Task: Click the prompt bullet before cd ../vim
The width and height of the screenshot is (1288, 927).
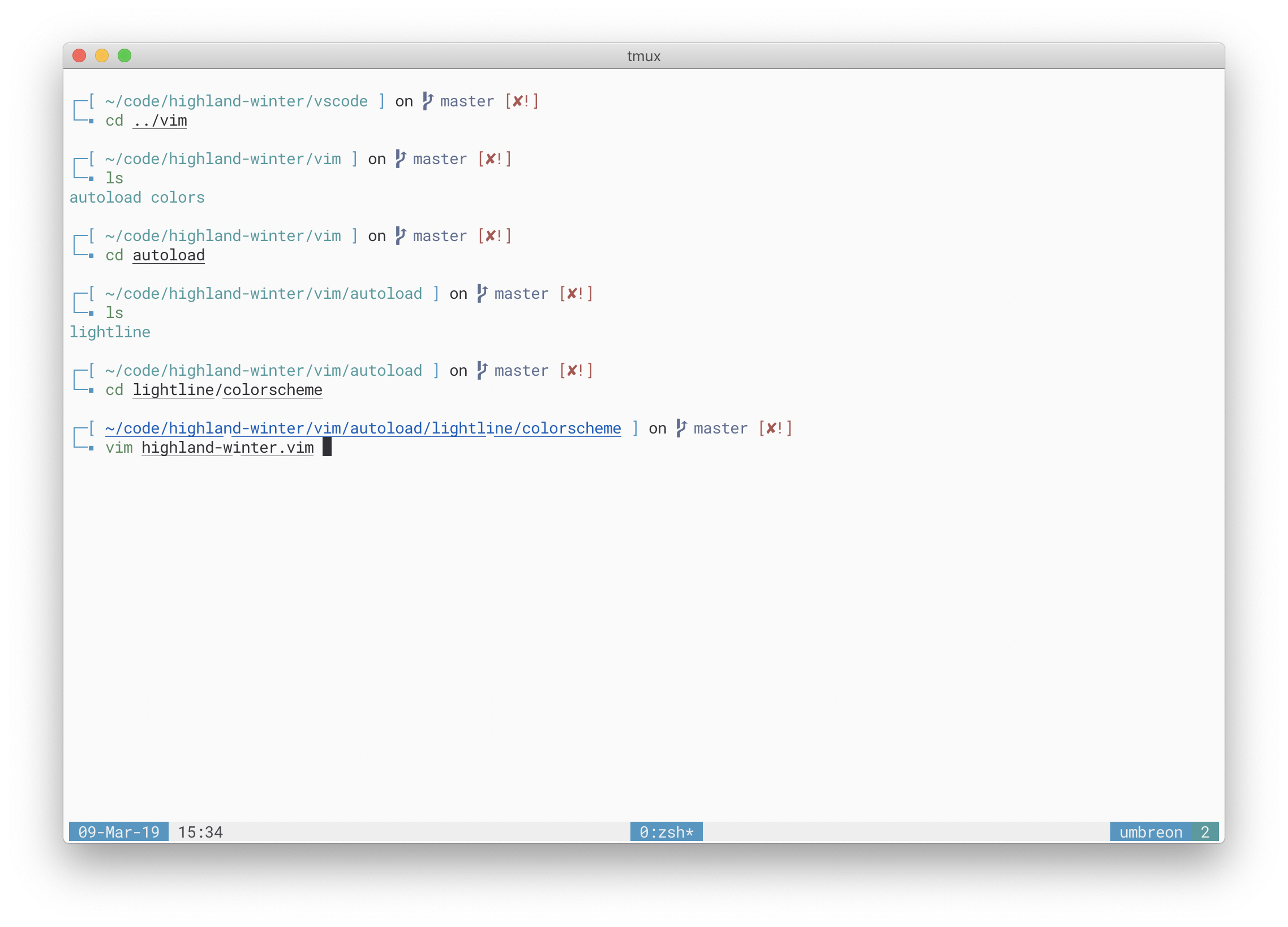Action: click(x=91, y=121)
